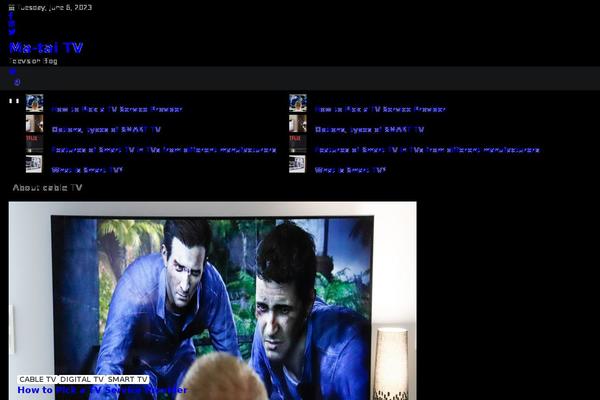Select the DIGITAL TV category tag
The image size is (600, 400).
click(82, 379)
